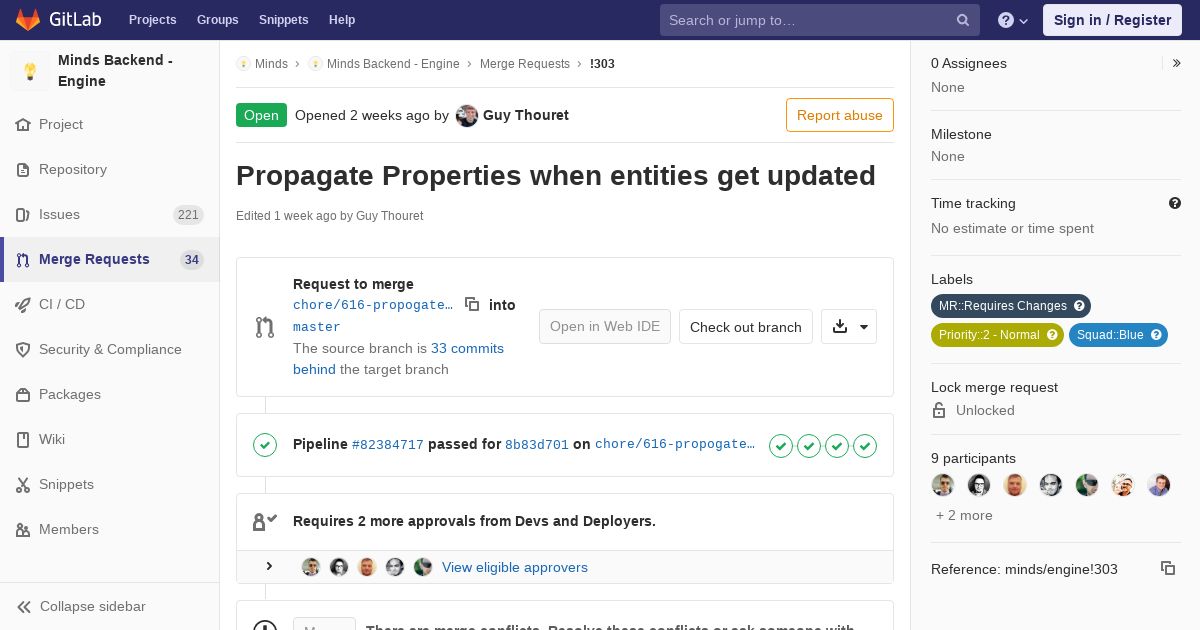Screen dimensions: 1200x630
Task: Open Projects menu in top bar
Action: [x=152, y=20]
